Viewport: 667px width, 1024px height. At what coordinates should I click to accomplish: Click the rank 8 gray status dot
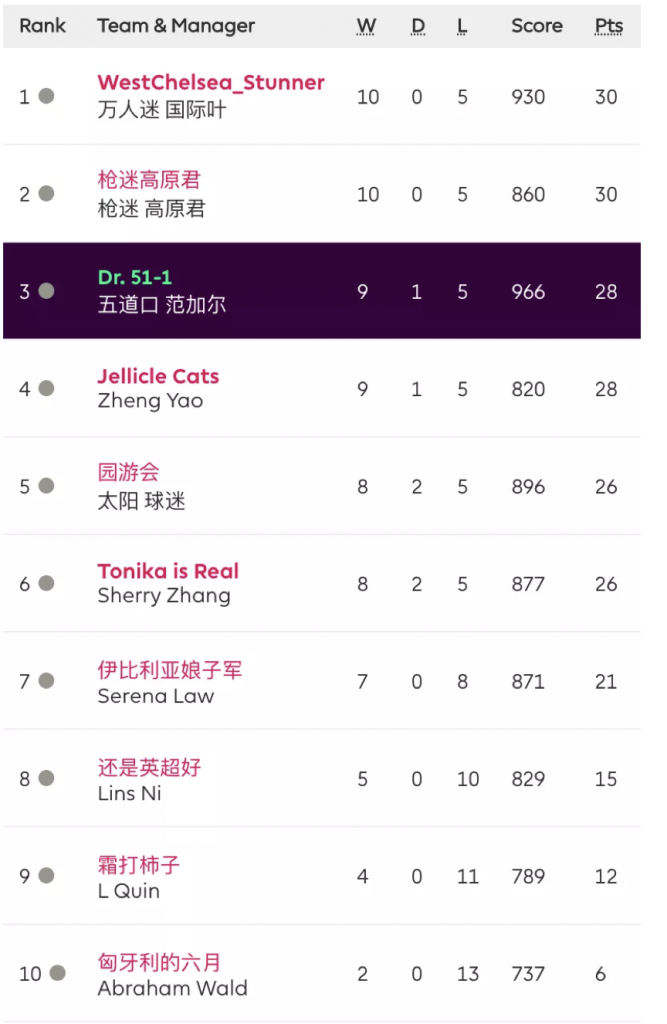(46, 778)
